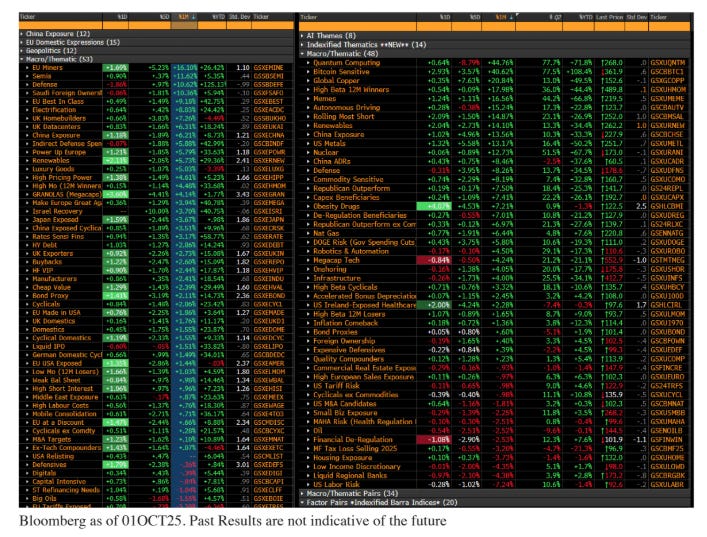Click the -1.08% Financial De-Regulation 1D cell
This screenshot has width=707, height=537.
(433, 440)
